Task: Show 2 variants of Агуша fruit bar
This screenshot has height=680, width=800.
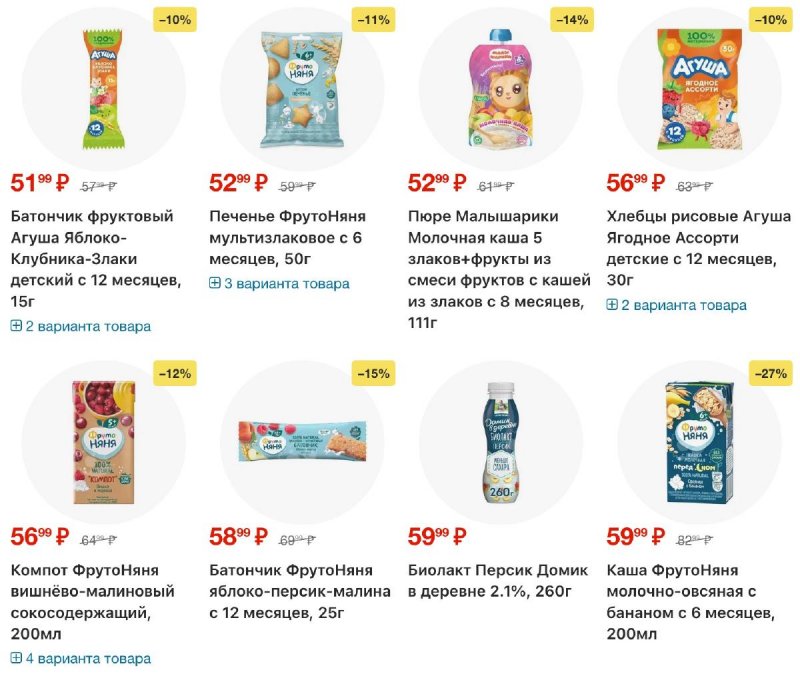Action: coord(88,326)
